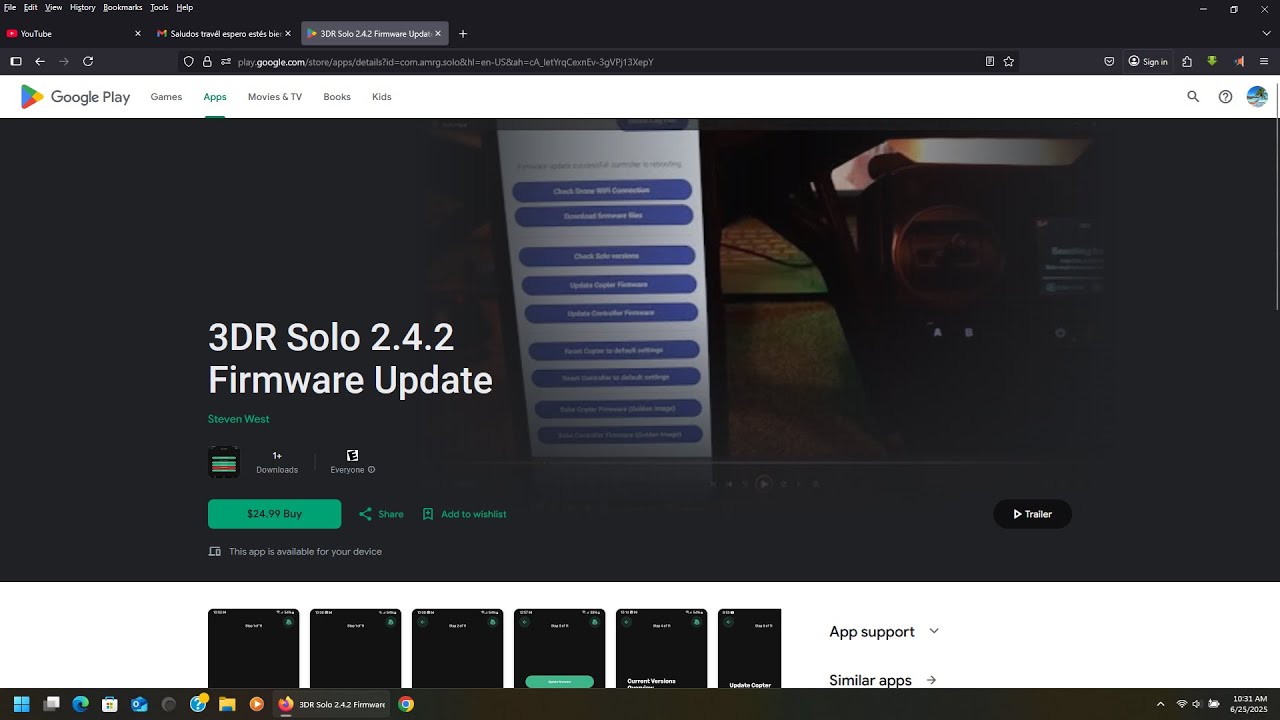Open Microsoft Store from taskbar
This screenshot has height=720, width=1280.
(110, 704)
